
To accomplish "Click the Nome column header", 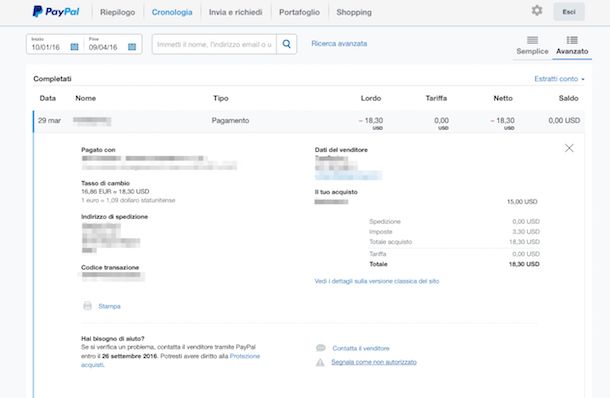I will pos(86,98).
